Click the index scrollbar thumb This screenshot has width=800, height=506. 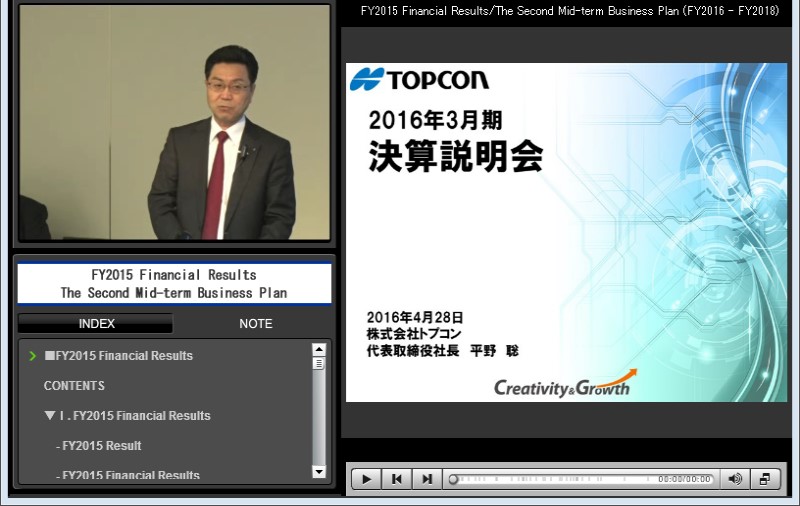point(319,364)
